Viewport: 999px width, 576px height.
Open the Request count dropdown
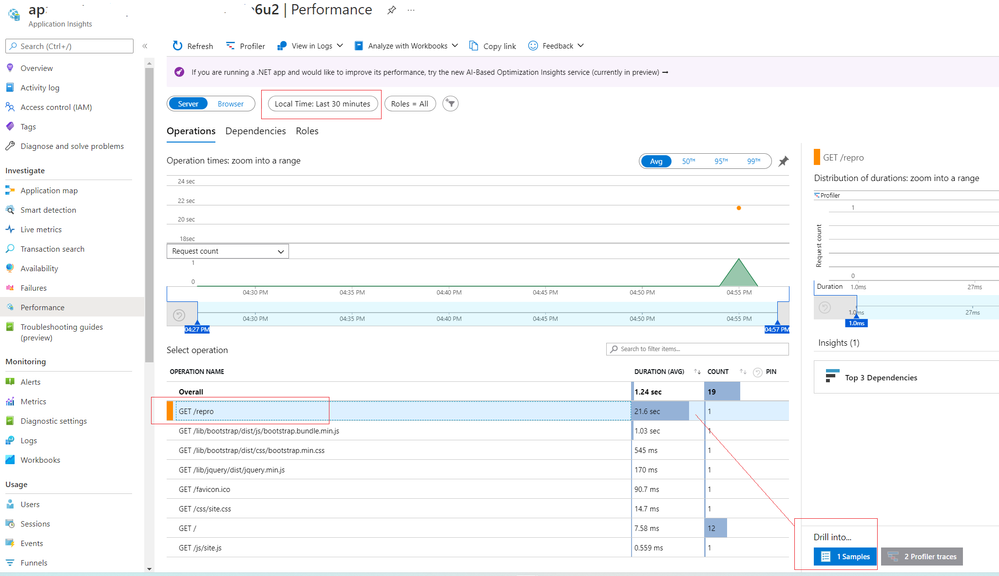point(227,251)
